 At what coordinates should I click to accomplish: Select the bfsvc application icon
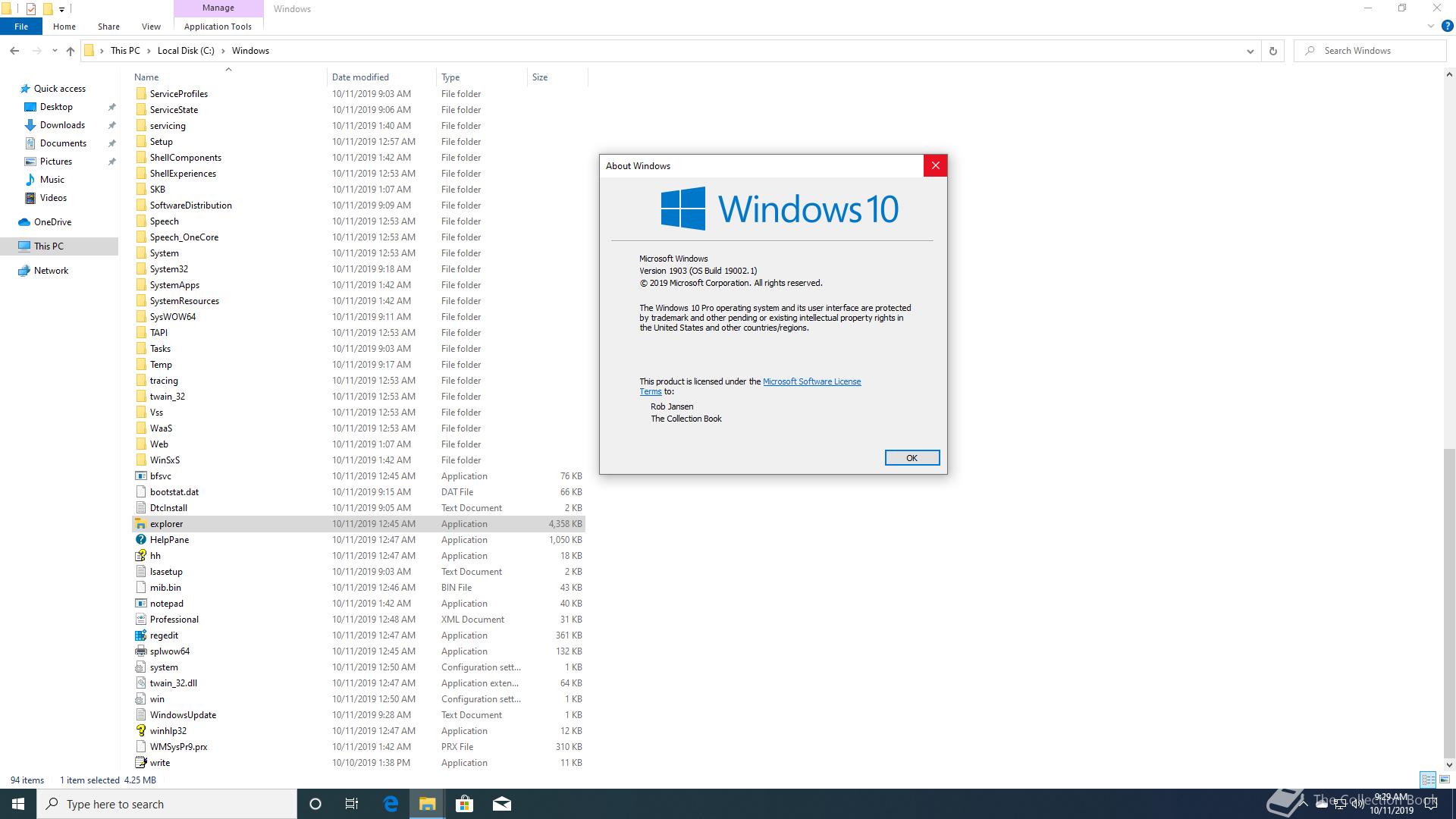pos(140,476)
